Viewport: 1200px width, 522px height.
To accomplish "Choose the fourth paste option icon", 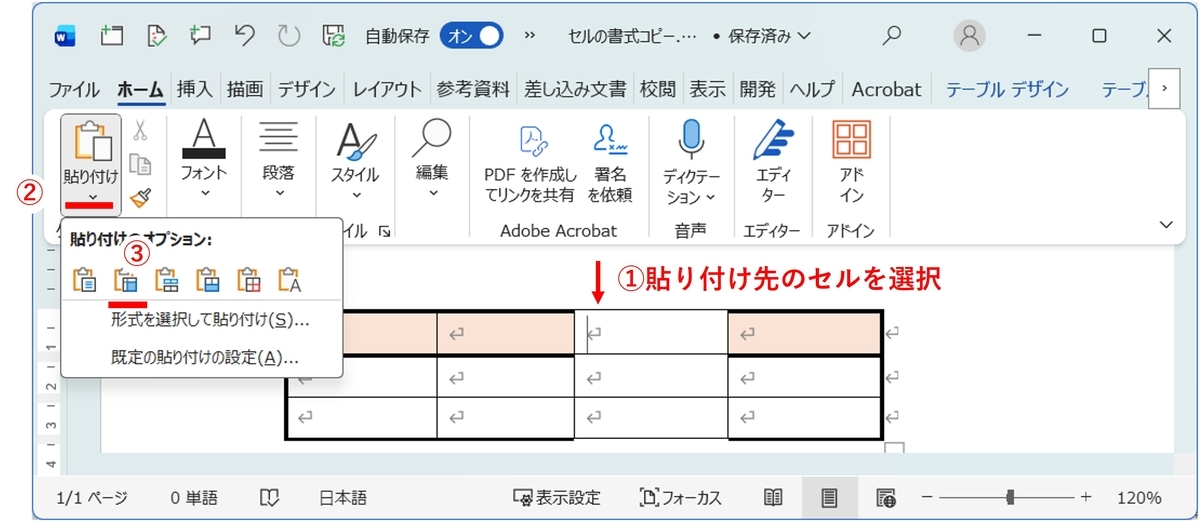I will pyautogui.click(x=207, y=279).
